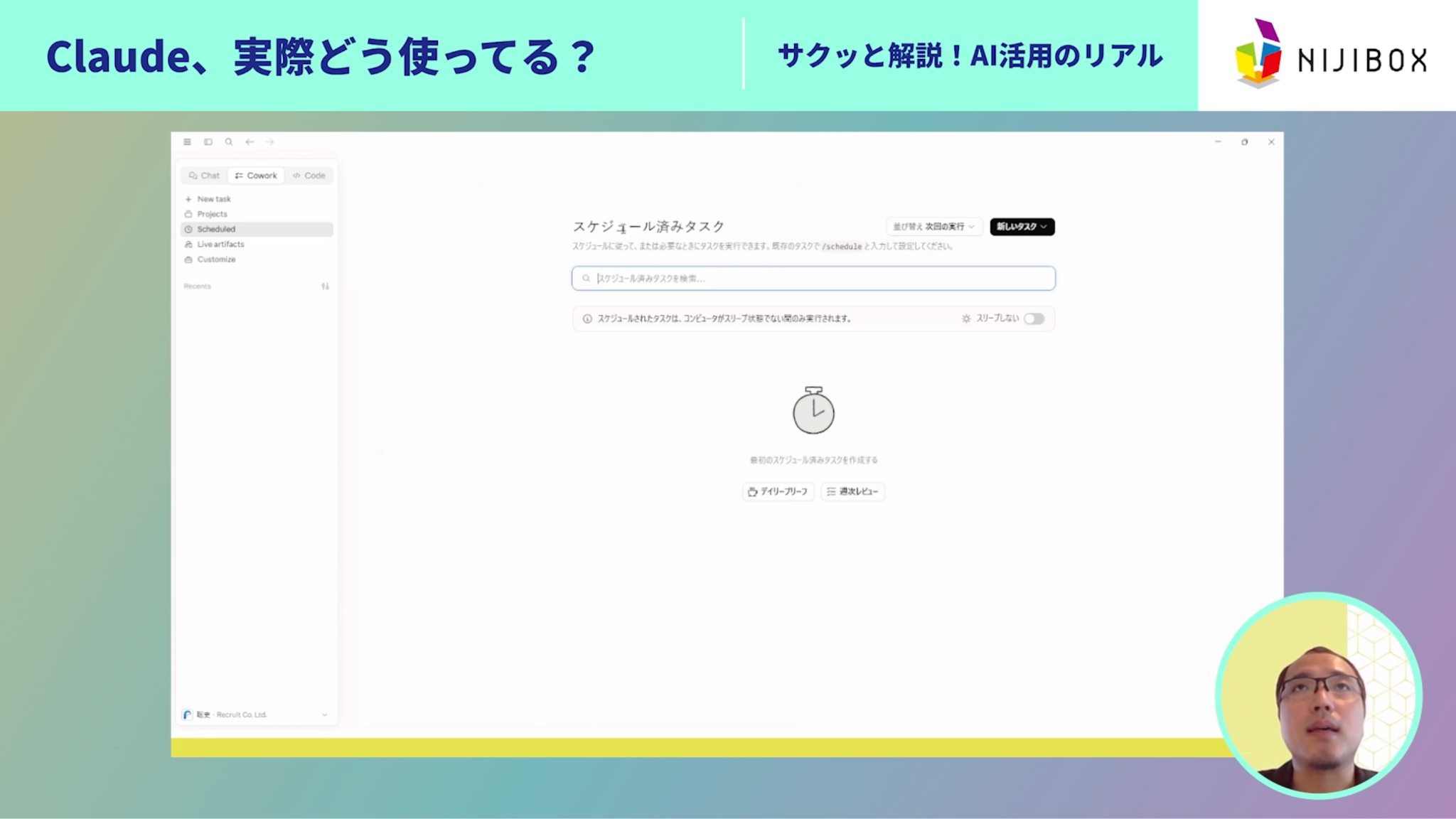Toggle the スリープしない switch
The height and width of the screenshot is (819, 1456).
coord(1034,318)
